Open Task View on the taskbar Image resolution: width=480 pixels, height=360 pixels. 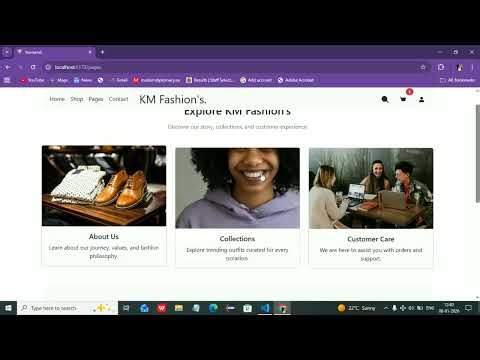(126, 308)
